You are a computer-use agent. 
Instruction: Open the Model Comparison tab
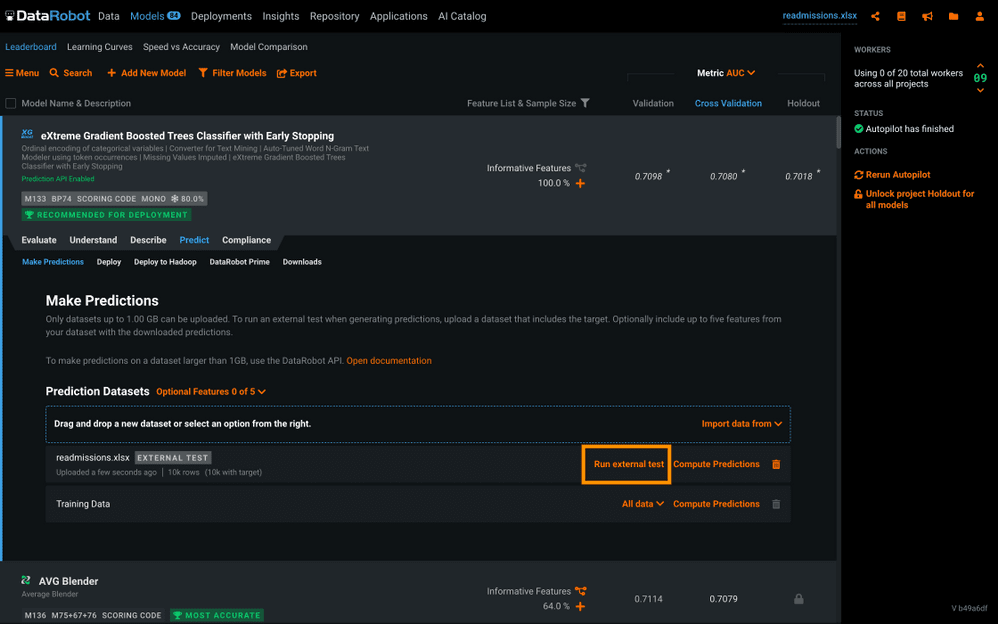click(269, 47)
